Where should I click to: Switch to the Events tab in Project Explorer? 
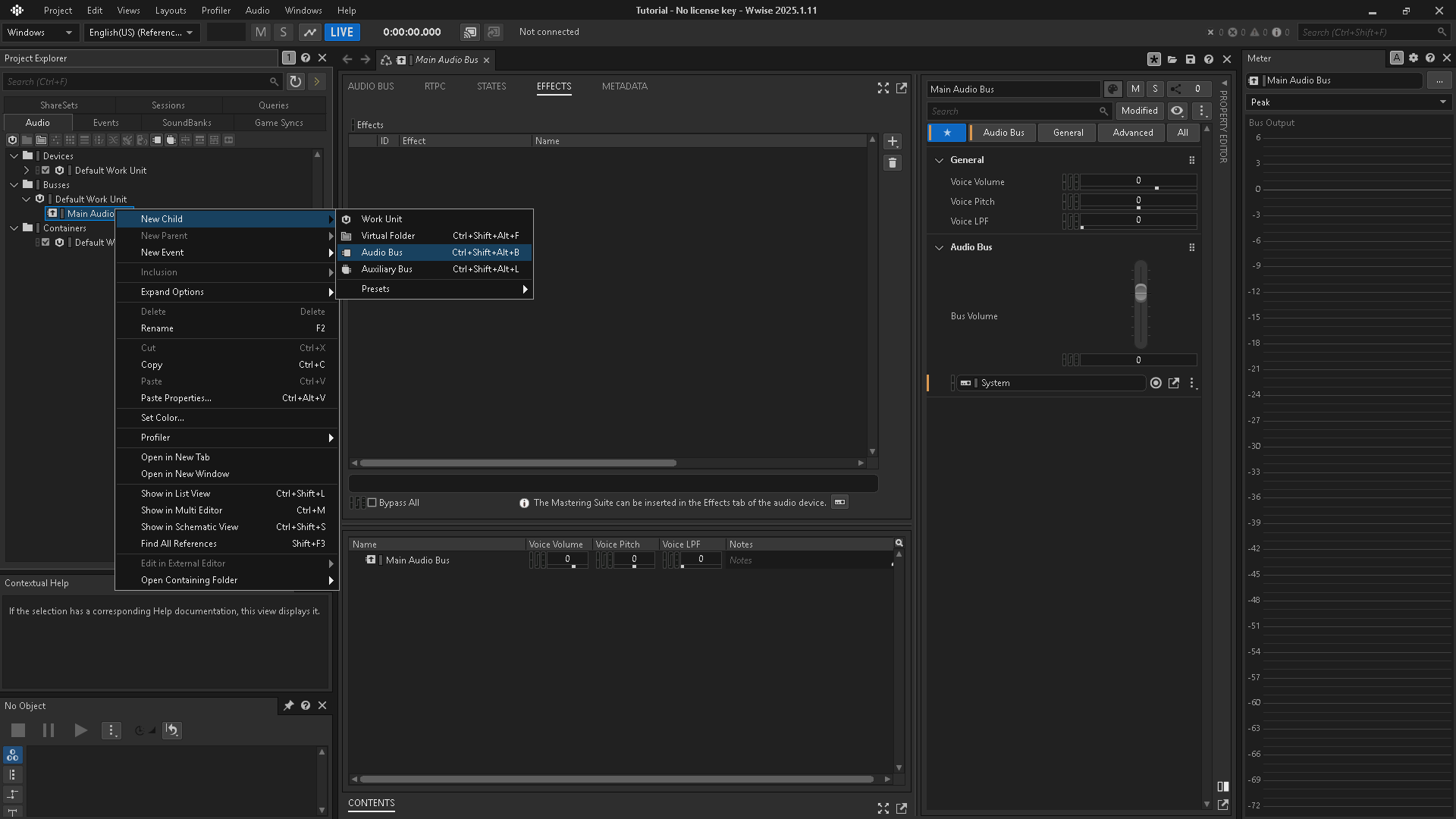(106, 123)
